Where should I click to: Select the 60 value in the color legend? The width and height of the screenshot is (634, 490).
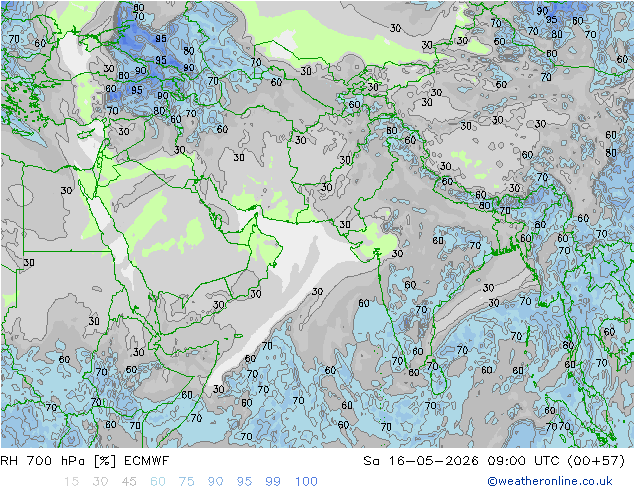click(158, 482)
